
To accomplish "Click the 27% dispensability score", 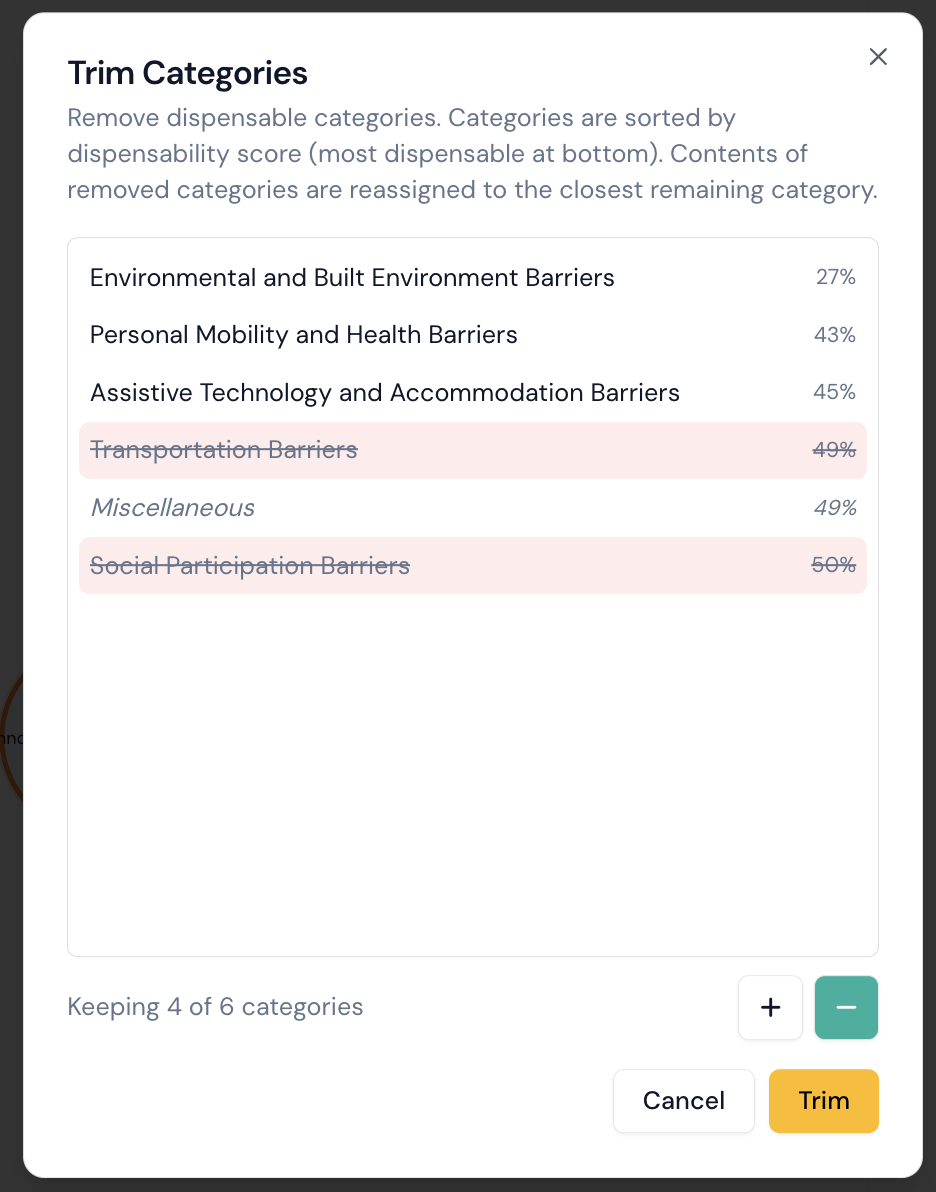I will [835, 277].
